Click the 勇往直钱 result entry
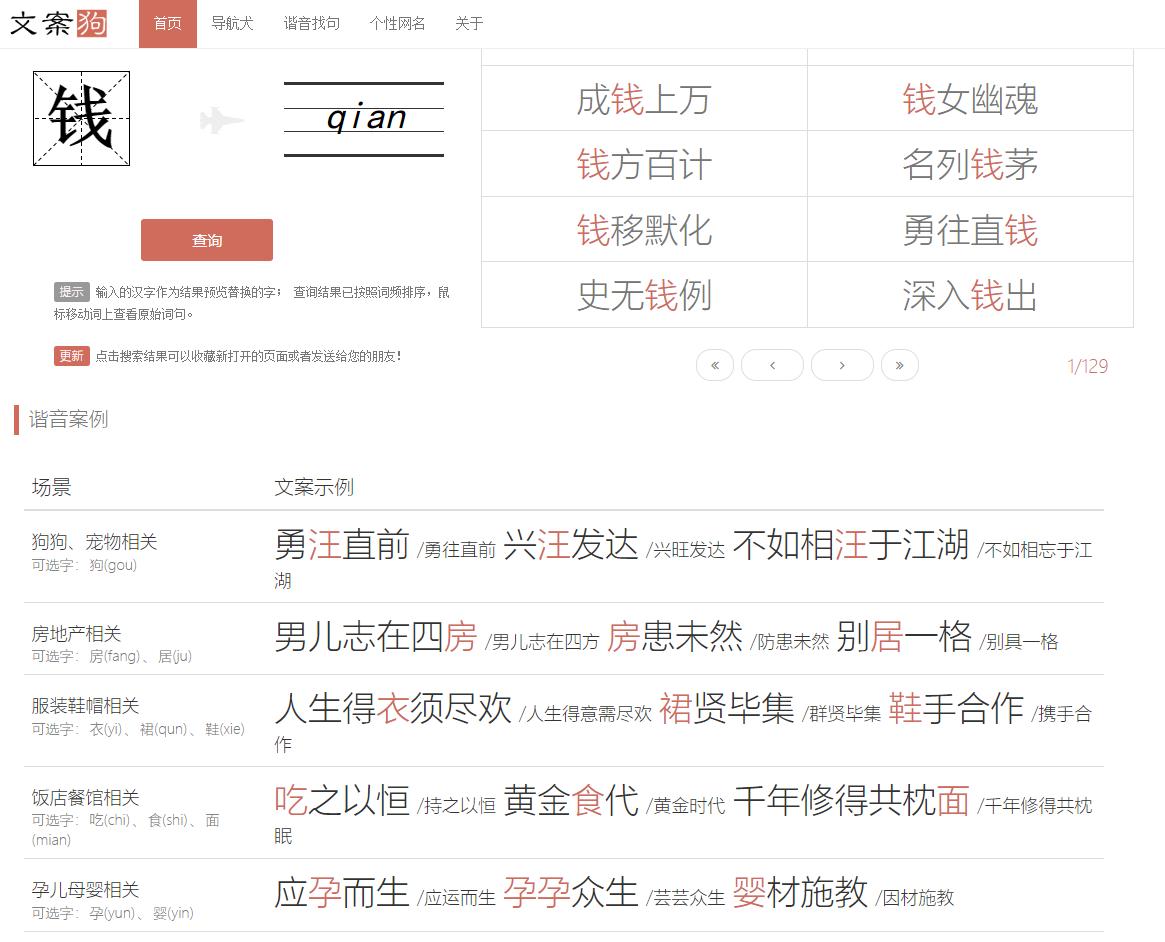Screen dimensions: 1165x942 pyautogui.click(x=969, y=229)
